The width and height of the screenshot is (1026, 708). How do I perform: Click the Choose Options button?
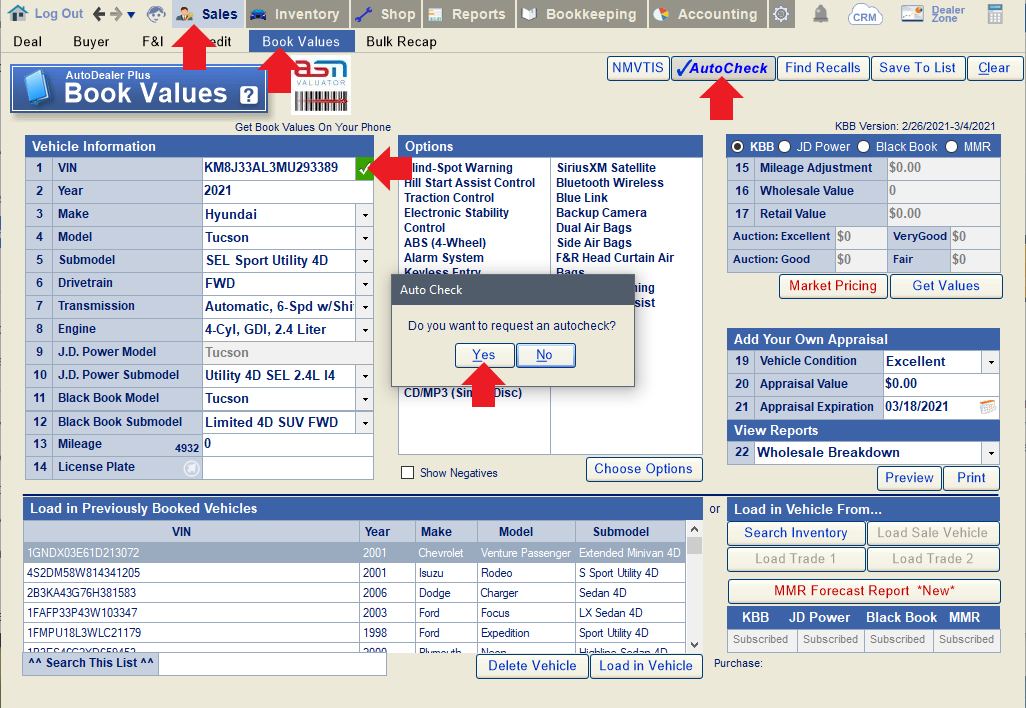click(x=643, y=469)
